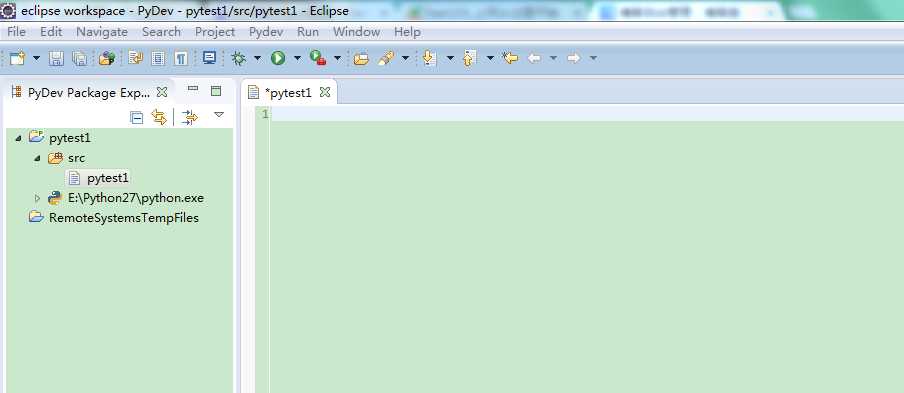Open the Run dropdown arrow

[x=297, y=58]
